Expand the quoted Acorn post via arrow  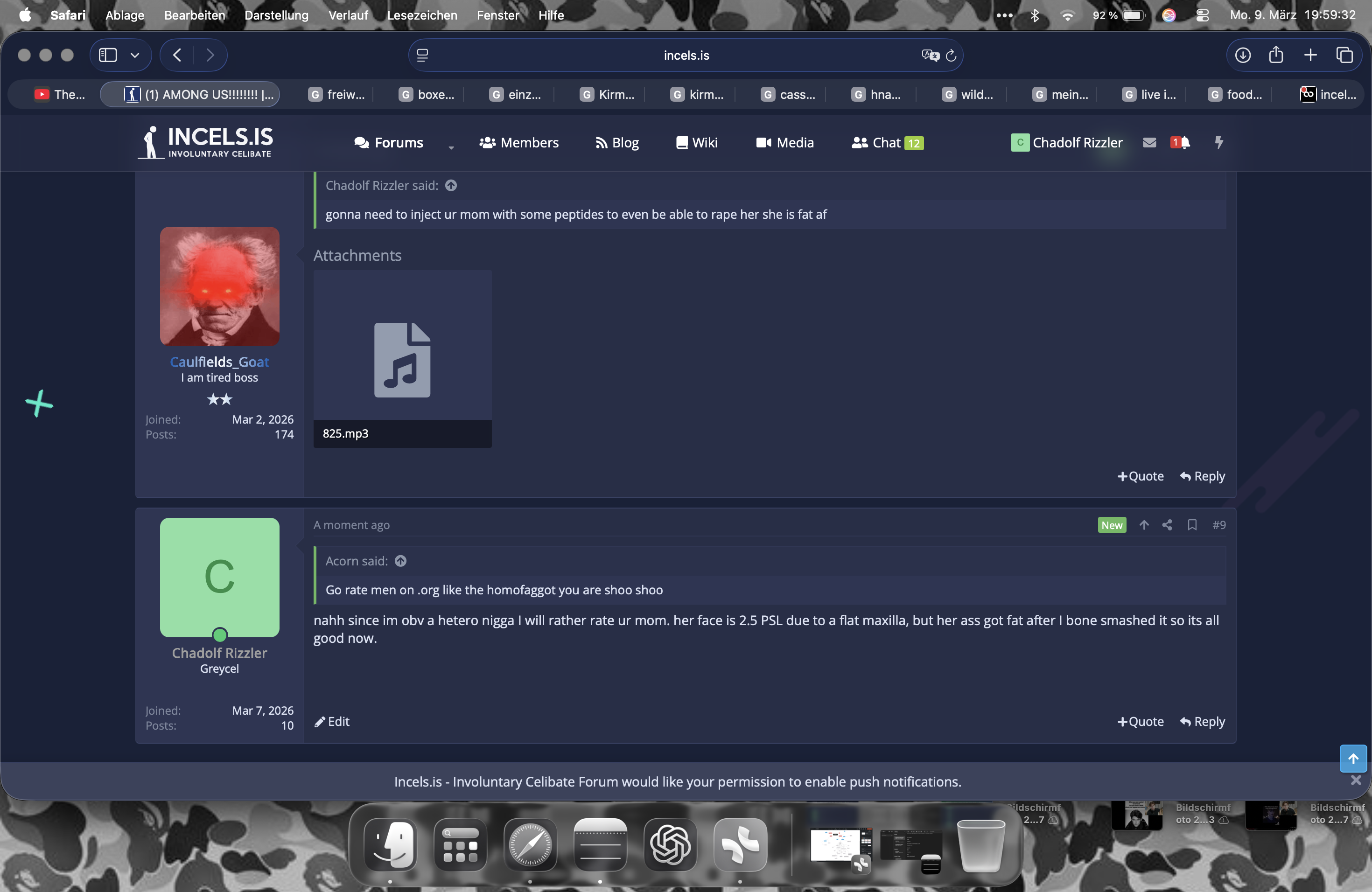pos(401,561)
